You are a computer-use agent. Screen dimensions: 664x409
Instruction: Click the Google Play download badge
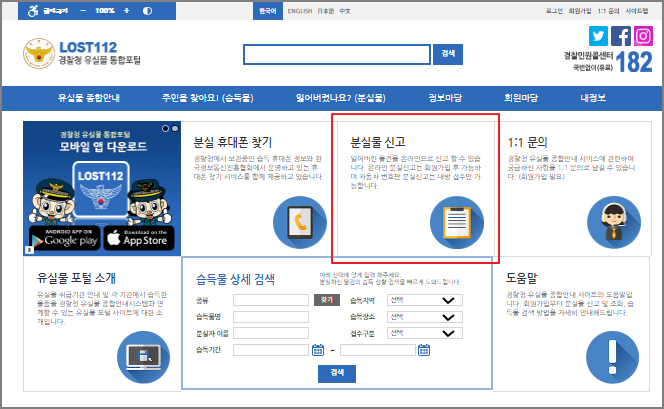[65, 238]
